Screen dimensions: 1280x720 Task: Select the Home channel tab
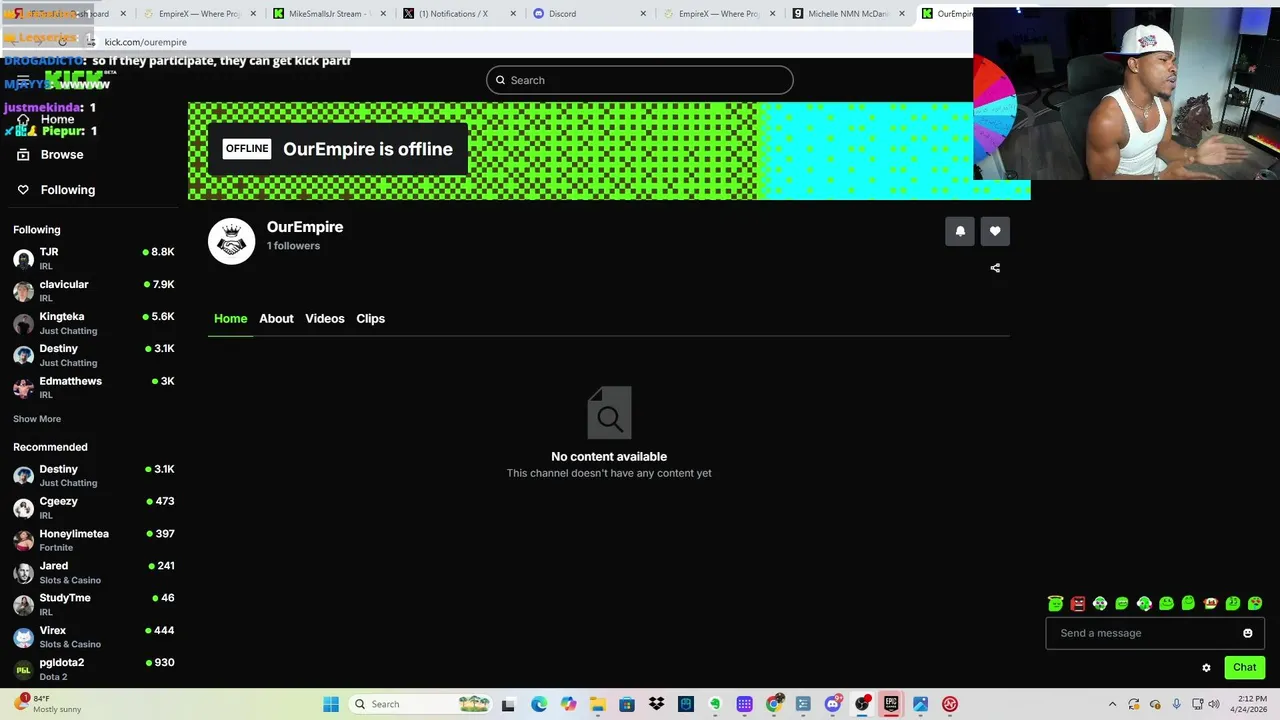pyautogui.click(x=230, y=319)
